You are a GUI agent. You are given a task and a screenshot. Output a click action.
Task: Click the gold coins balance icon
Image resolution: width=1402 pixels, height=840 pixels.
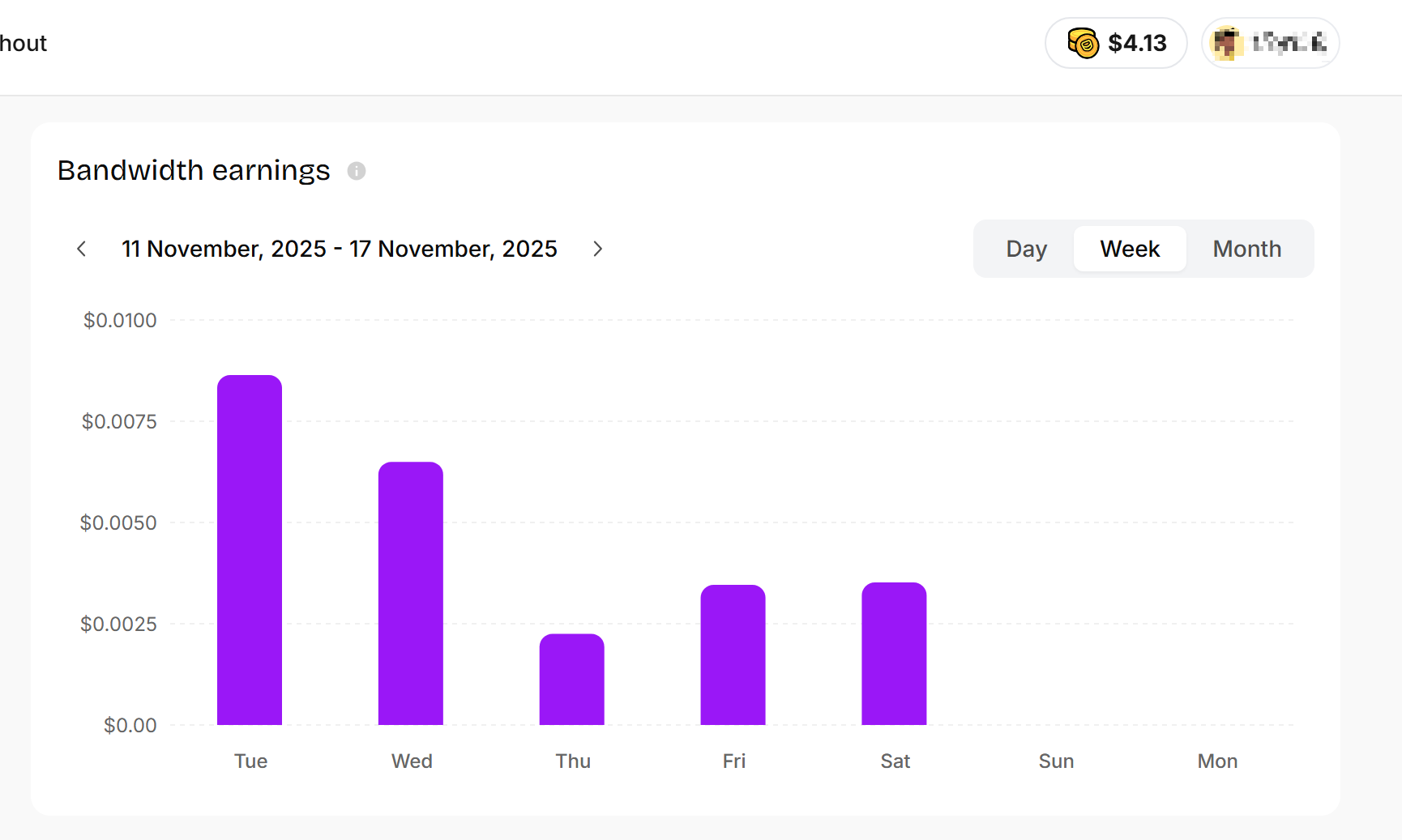pyautogui.click(x=1083, y=43)
